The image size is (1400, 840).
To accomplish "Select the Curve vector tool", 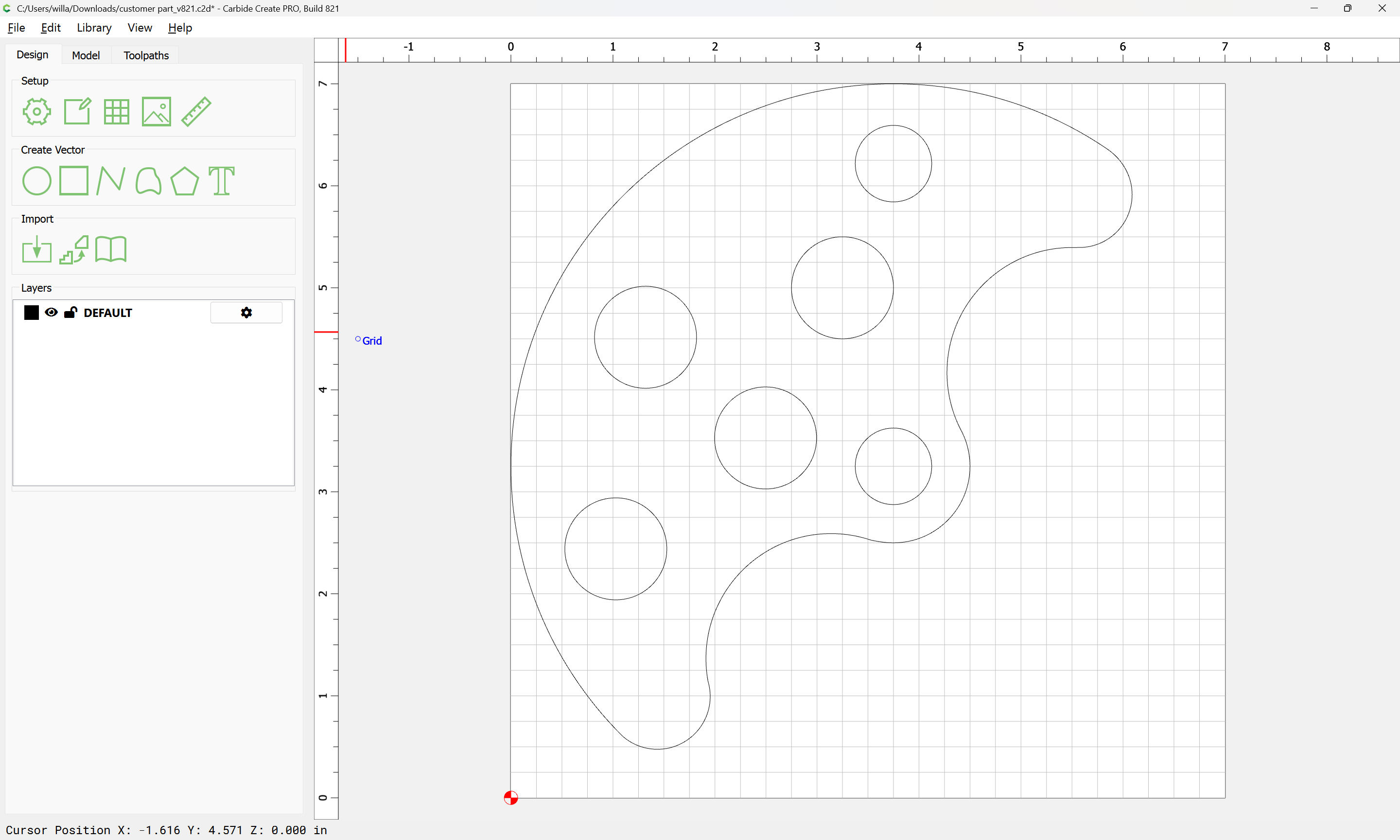I will pyautogui.click(x=148, y=181).
